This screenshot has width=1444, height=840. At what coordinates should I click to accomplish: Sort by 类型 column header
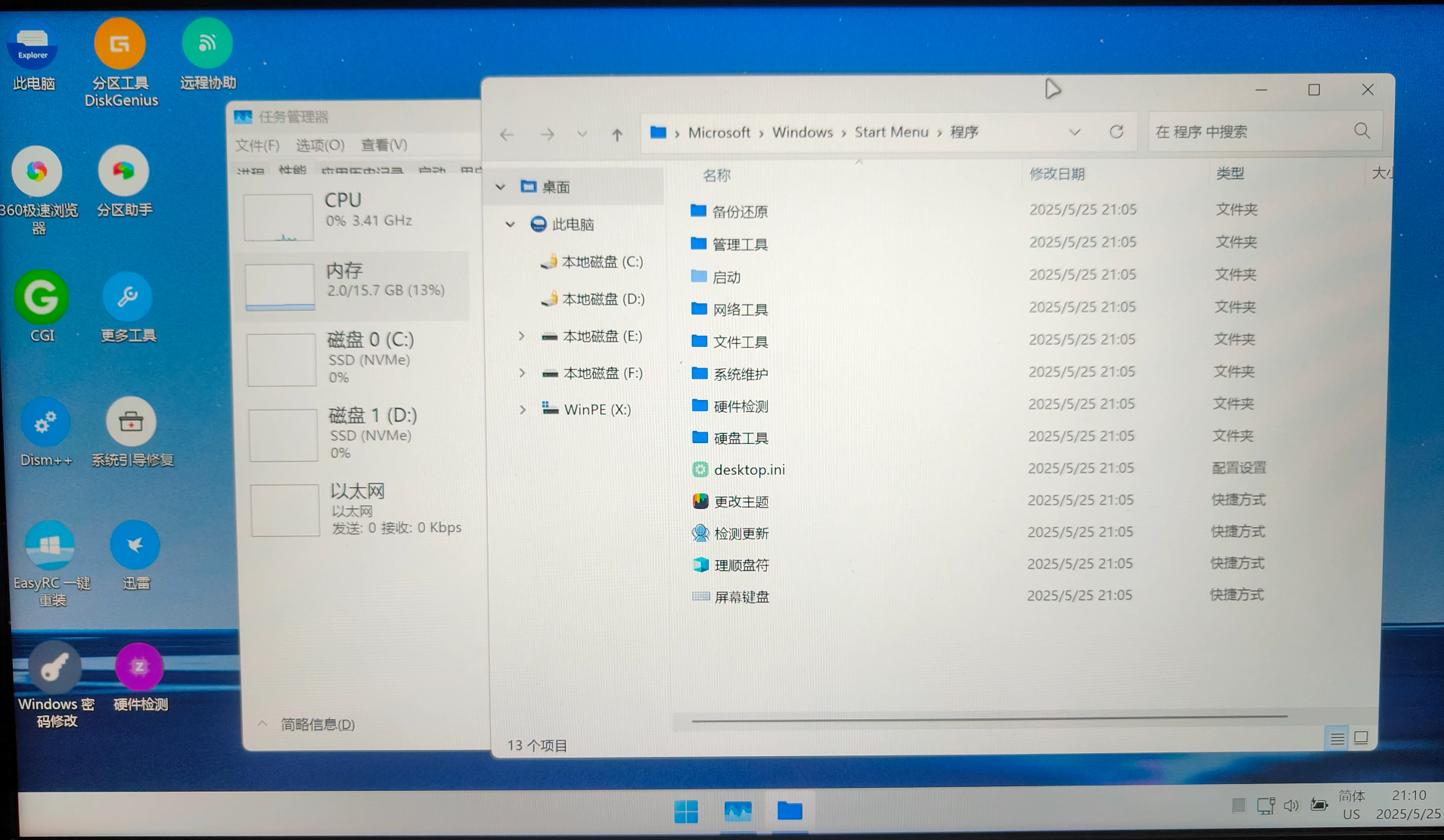pos(1230,173)
